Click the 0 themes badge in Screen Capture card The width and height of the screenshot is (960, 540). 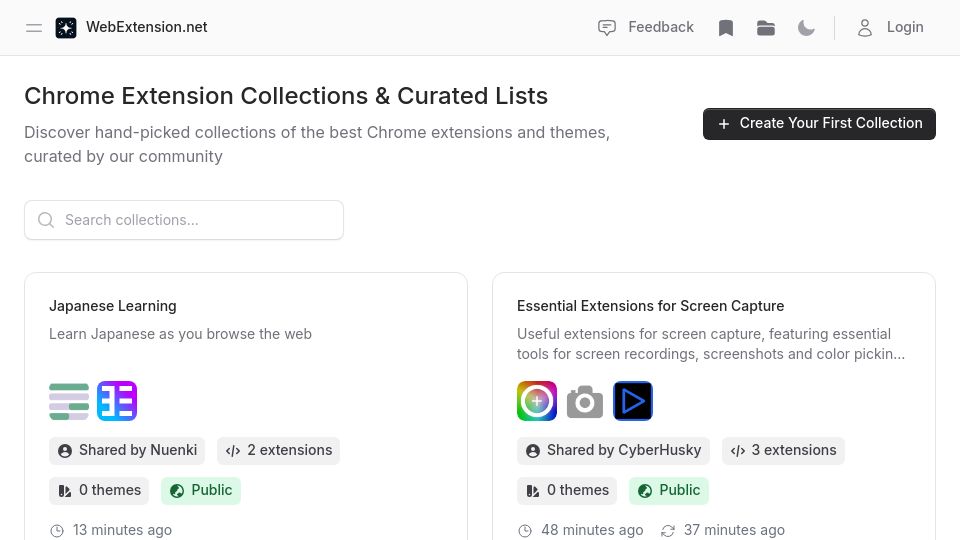(567, 490)
